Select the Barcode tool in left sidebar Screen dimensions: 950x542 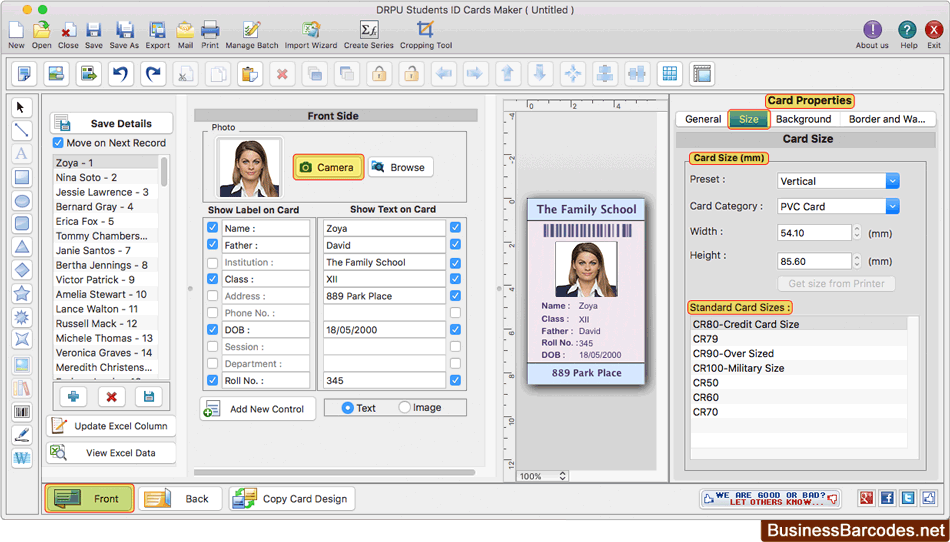click(x=22, y=412)
